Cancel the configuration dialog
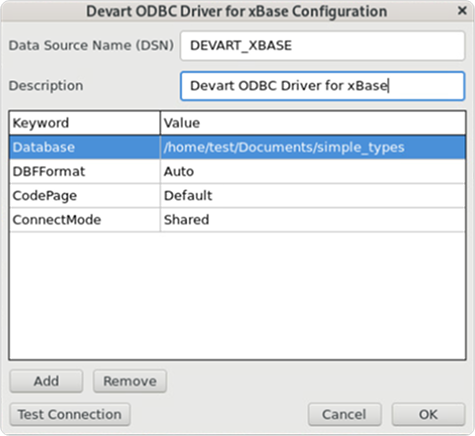The width and height of the screenshot is (475, 436). click(x=344, y=414)
